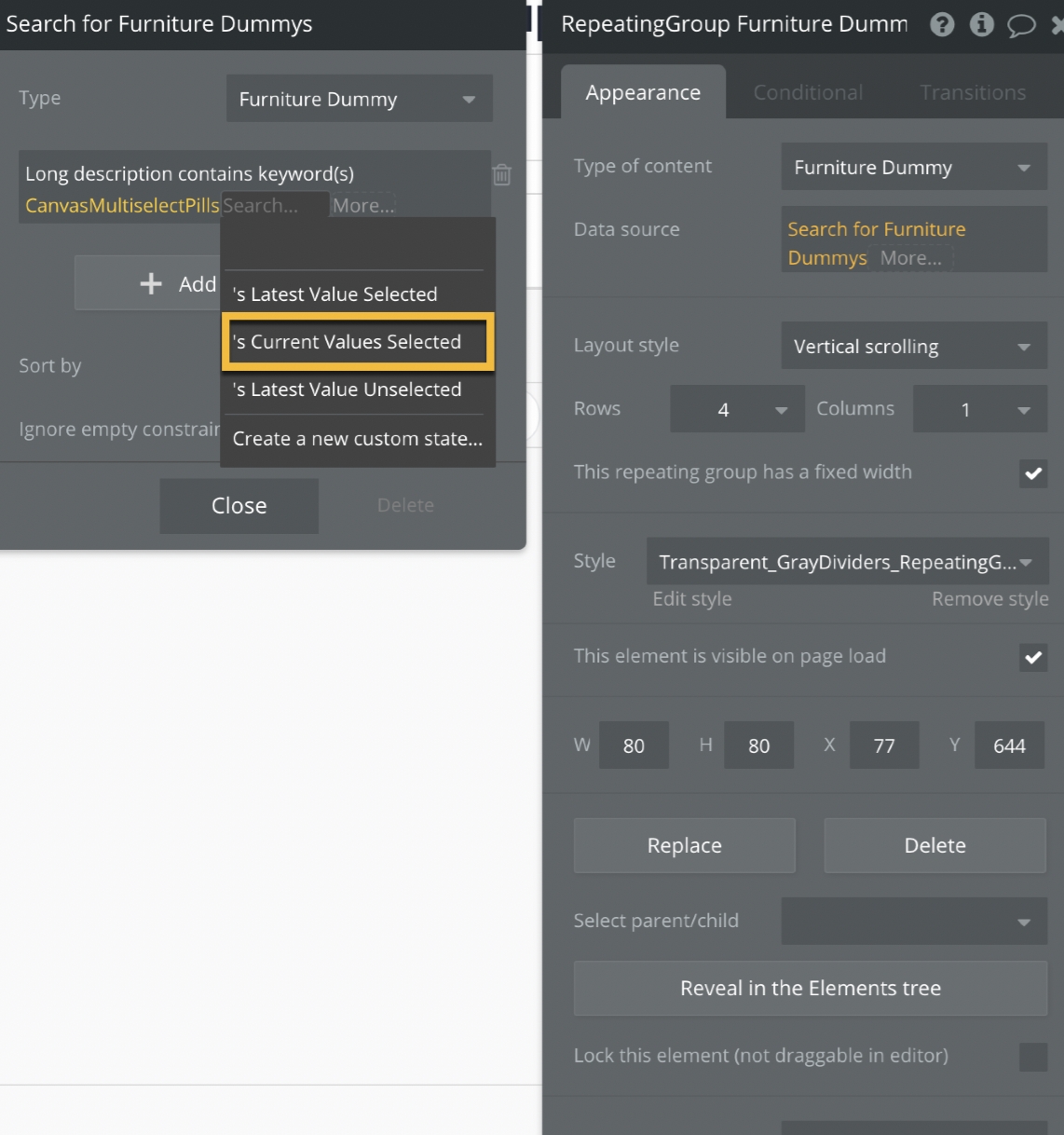The height and width of the screenshot is (1135, 1064).
Task: Toggle fixed width checkbox for repeating group
Action: pyautogui.click(x=1033, y=473)
